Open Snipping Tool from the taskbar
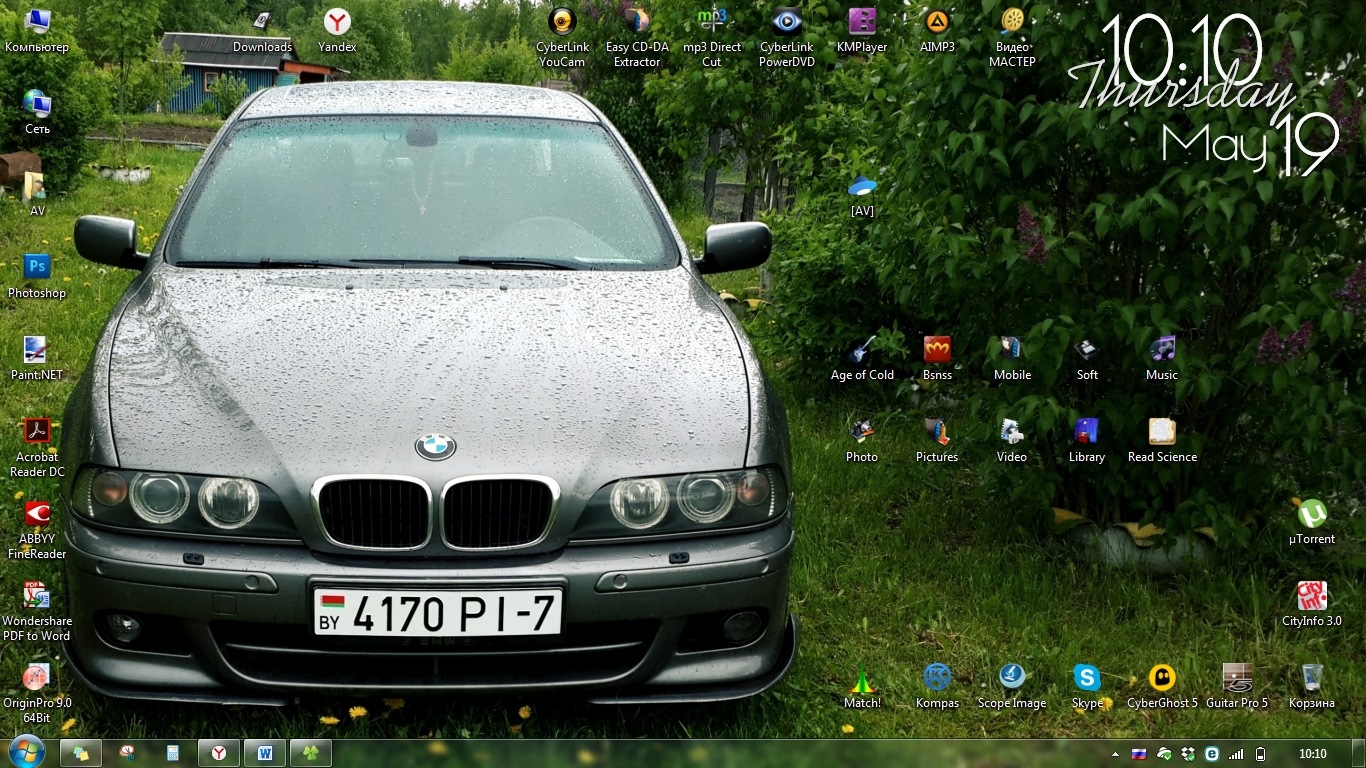1366x768 pixels. pos(127,753)
